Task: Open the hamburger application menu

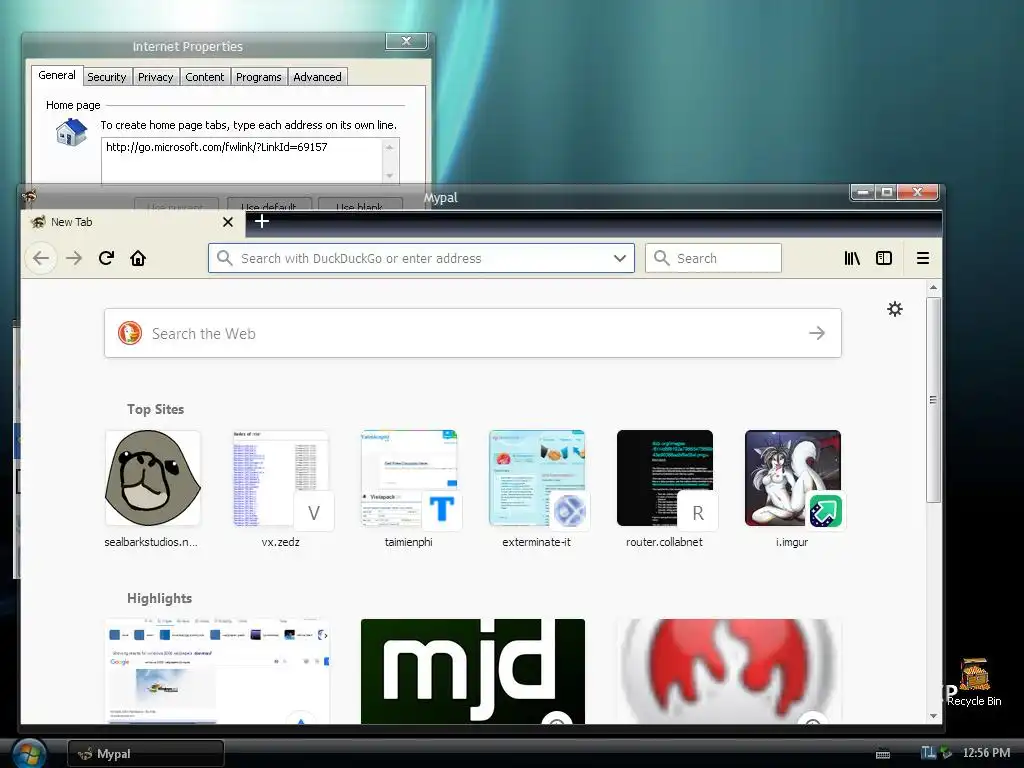Action: (x=923, y=258)
